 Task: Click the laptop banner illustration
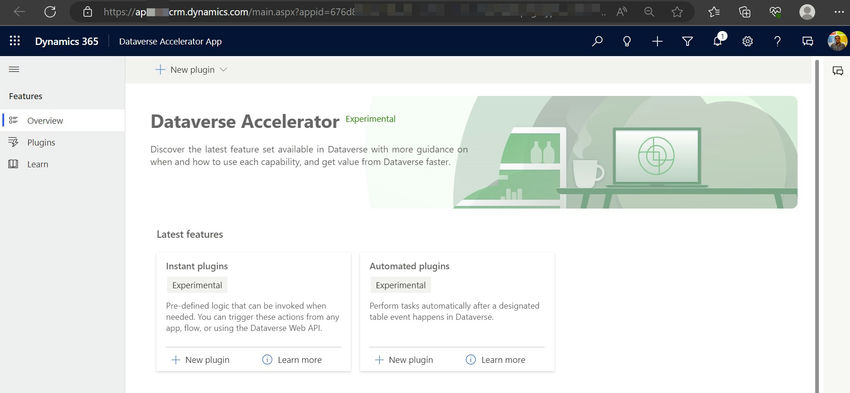(x=656, y=157)
